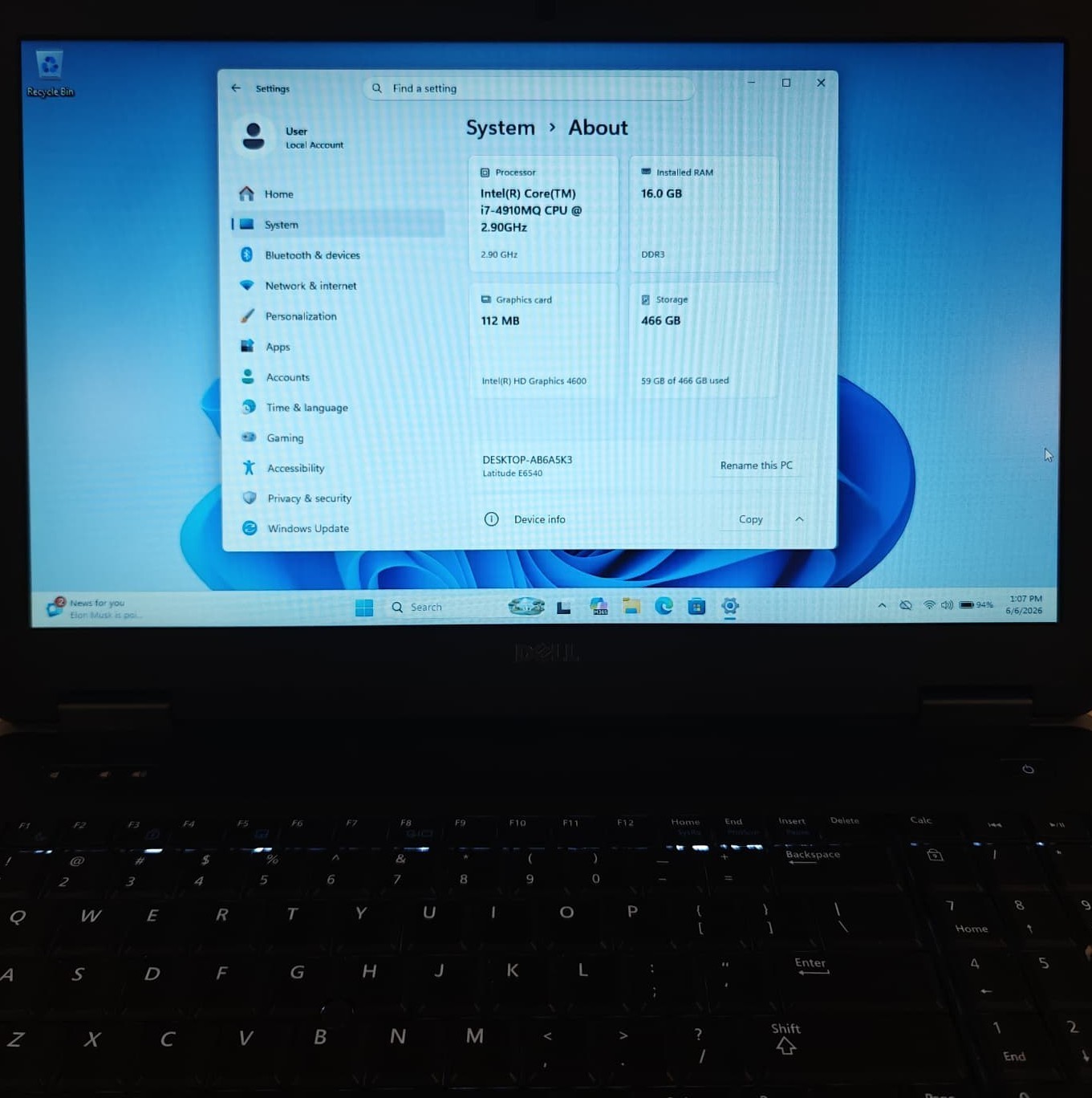Click the Personalization paintbrush icon
This screenshot has height=1098, width=1092.
[247, 315]
